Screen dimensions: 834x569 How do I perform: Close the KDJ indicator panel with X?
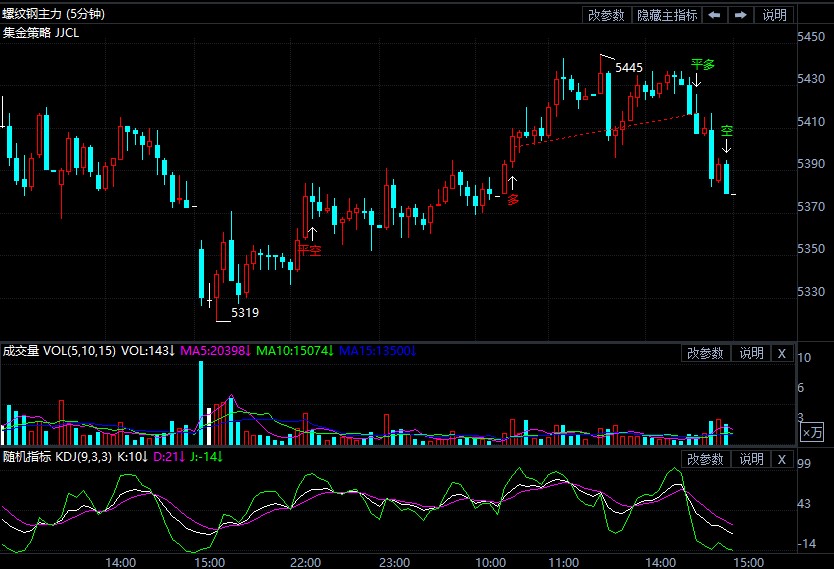(x=782, y=459)
